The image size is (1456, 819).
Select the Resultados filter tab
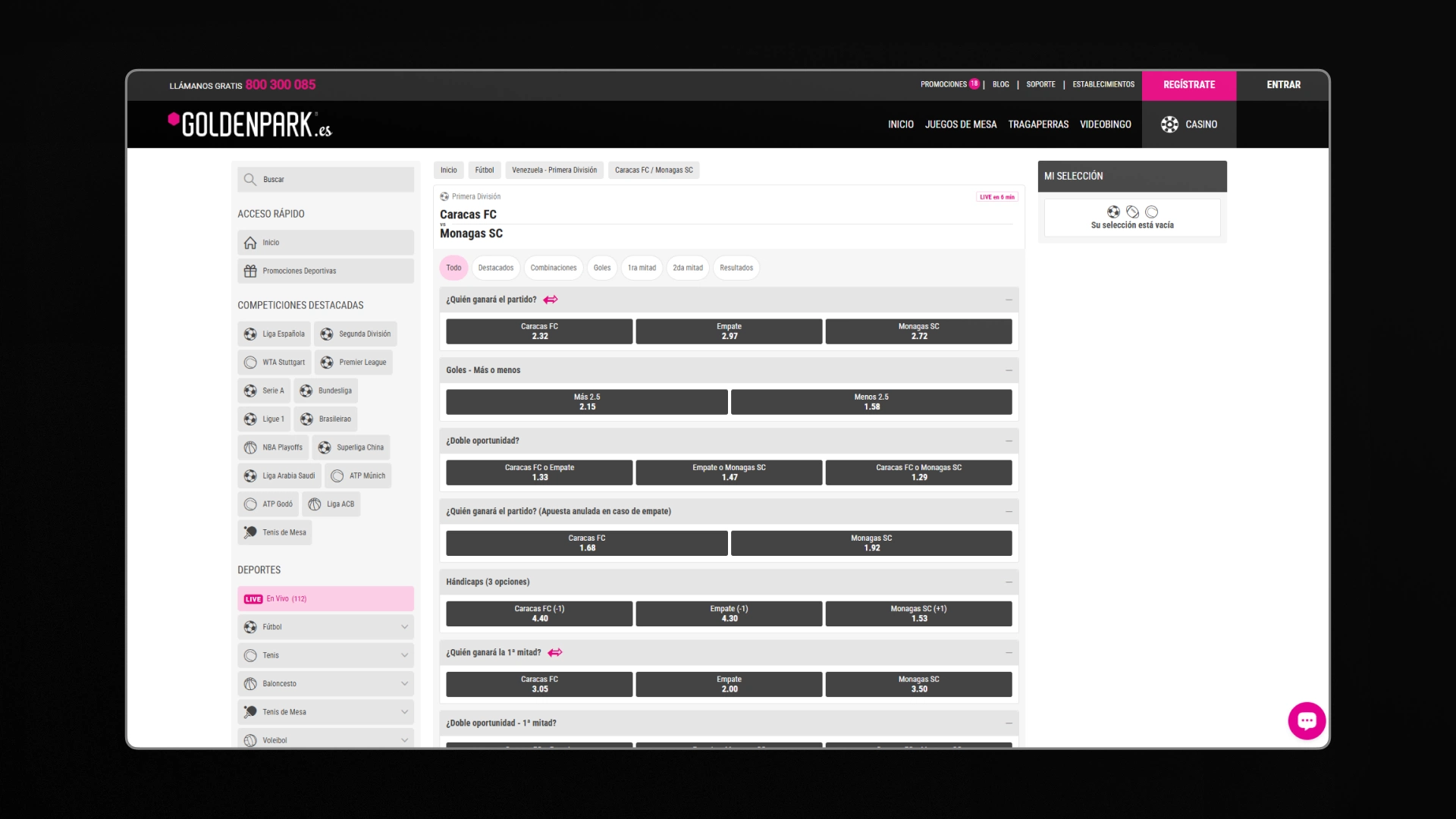(x=736, y=268)
